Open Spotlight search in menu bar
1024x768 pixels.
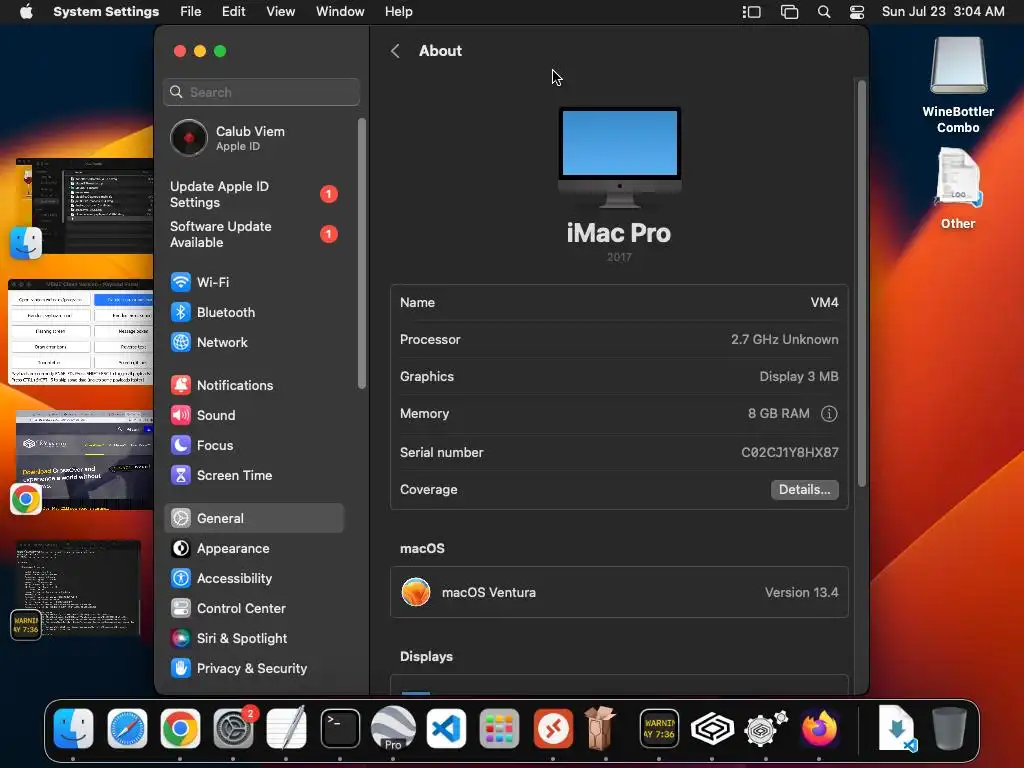point(824,12)
